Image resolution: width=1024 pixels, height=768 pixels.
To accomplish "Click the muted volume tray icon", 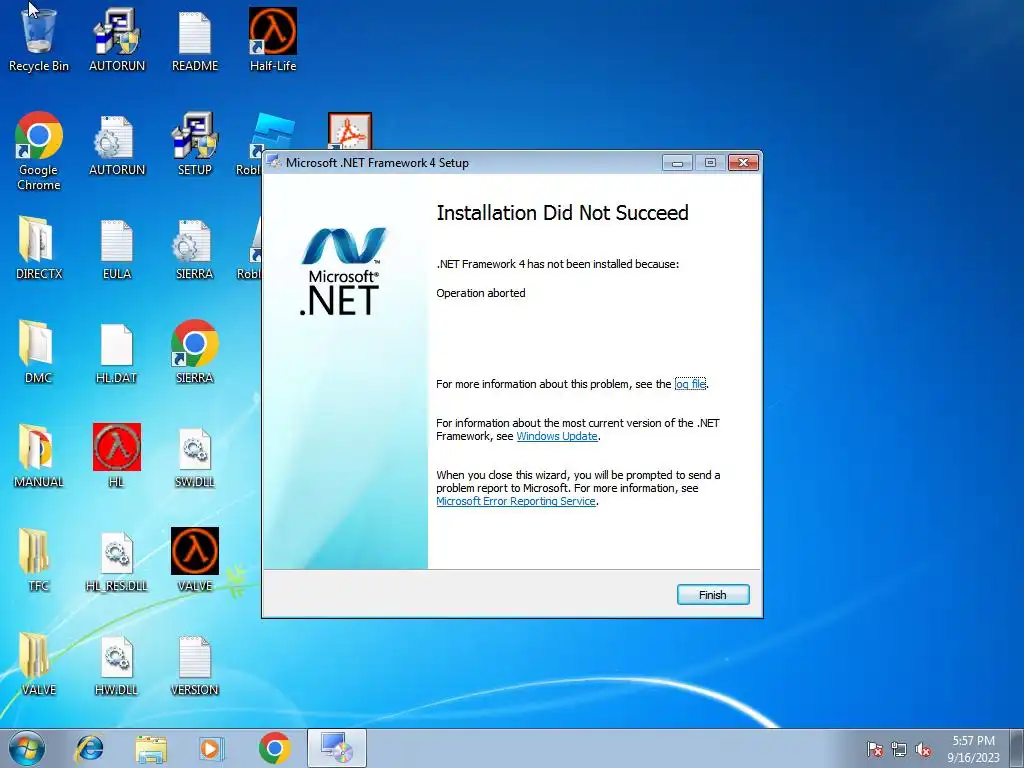I will [x=923, y=749].
